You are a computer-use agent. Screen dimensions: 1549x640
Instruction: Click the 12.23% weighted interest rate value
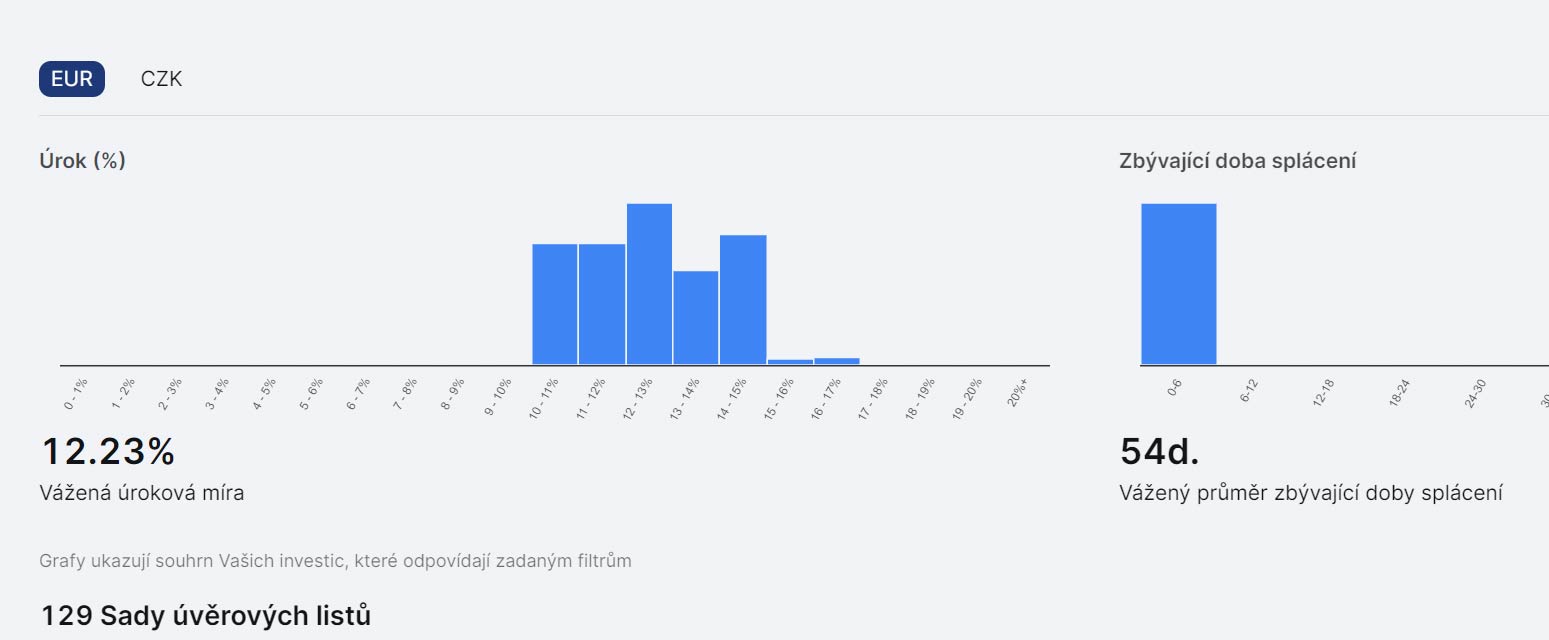click(108, 452)
